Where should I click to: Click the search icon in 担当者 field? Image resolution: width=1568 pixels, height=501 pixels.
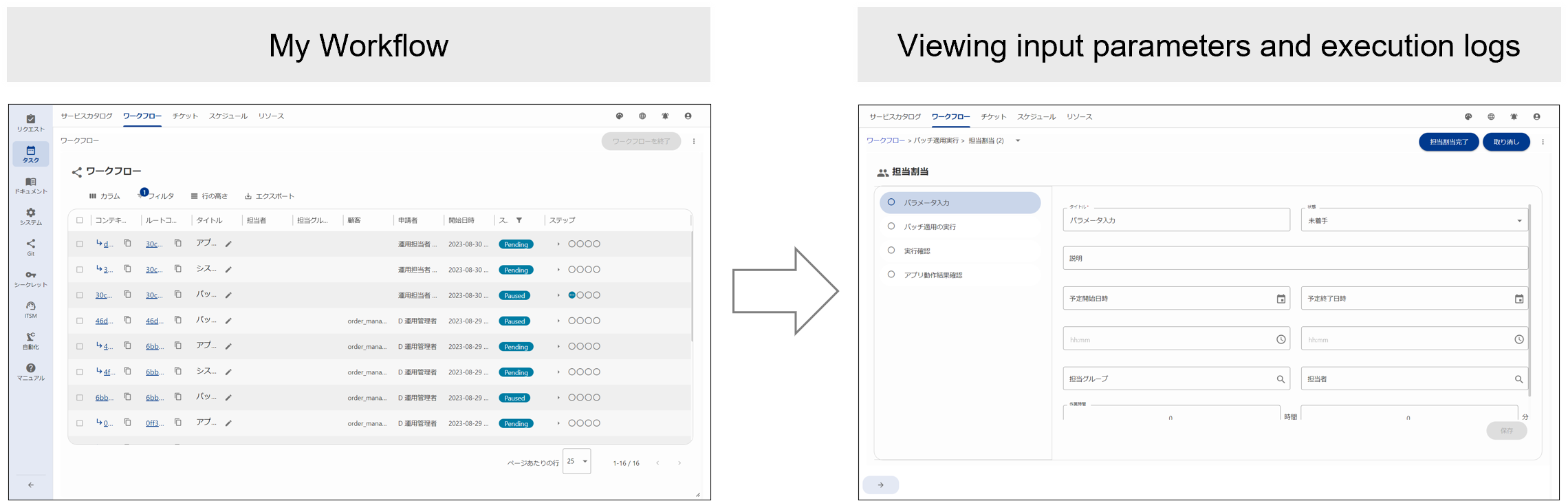[1518, 379]
